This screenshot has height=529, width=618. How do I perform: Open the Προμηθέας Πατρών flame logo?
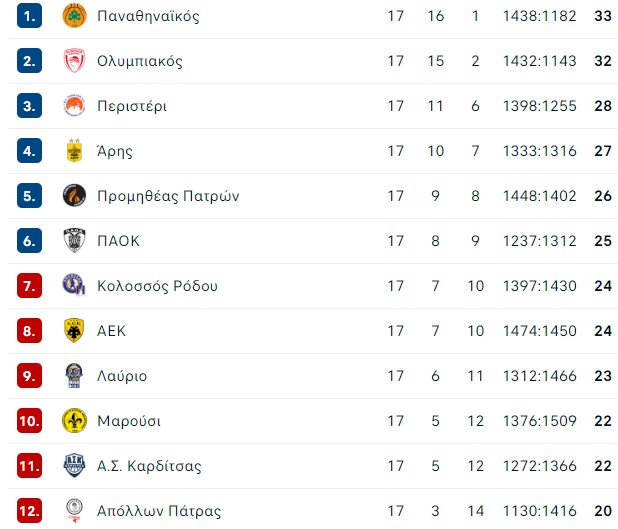[x=74, y=196]
